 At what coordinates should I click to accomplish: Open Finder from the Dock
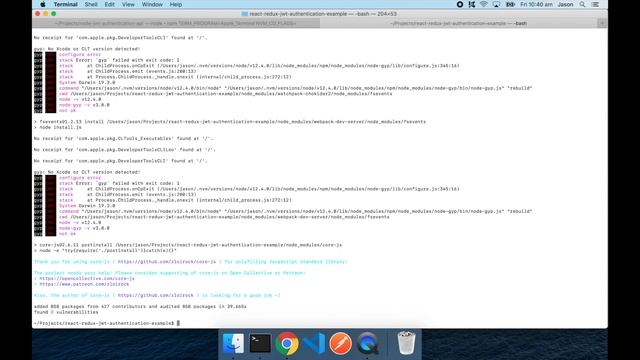233,343
